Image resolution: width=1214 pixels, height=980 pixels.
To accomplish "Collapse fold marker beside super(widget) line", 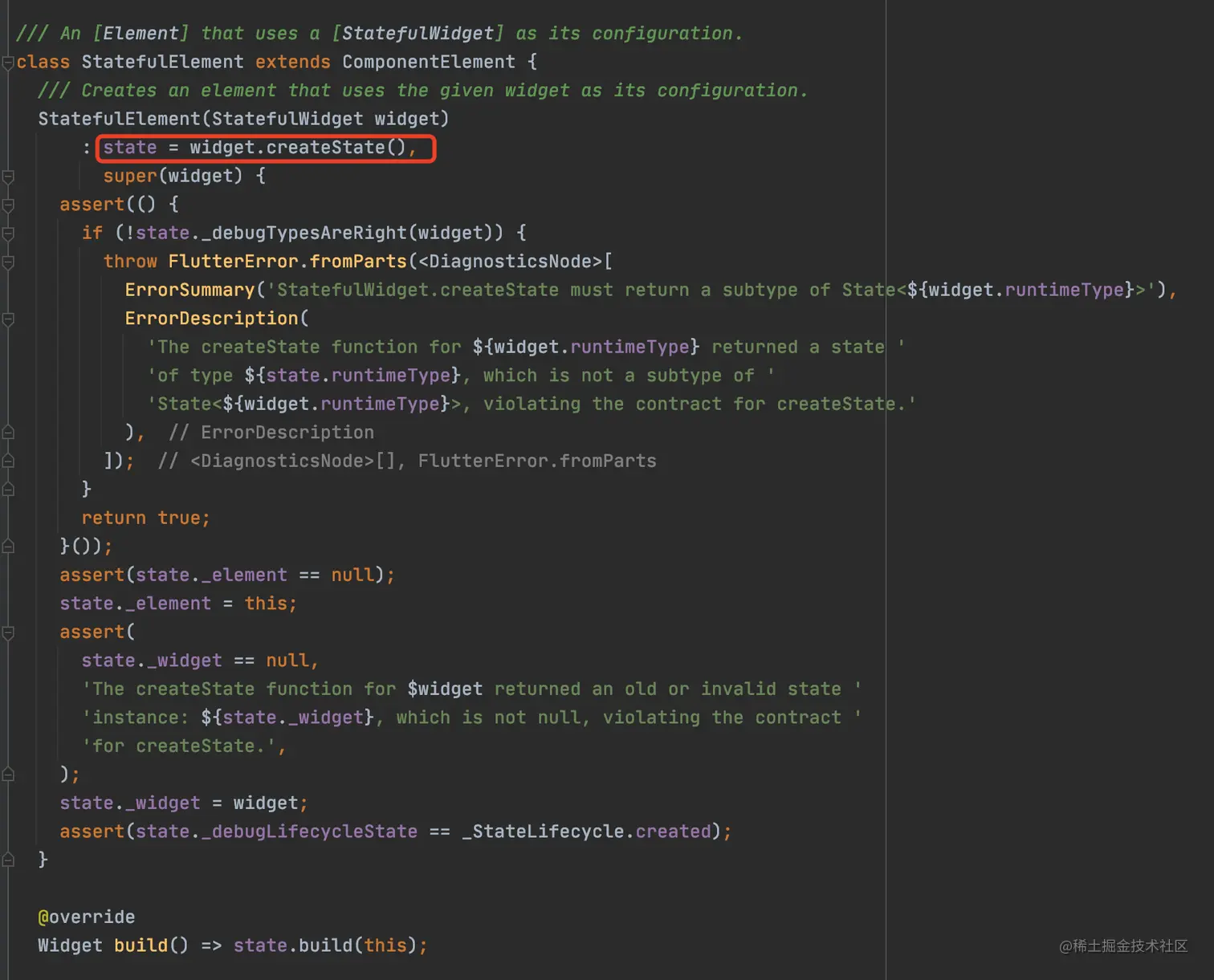I will (x=8, y=176).
